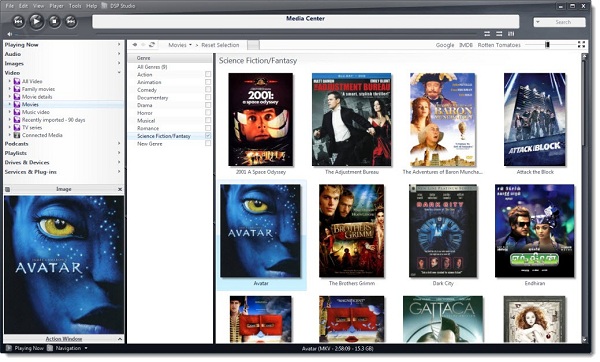Adjust the thumbnail size slider

click(x=547, y=45)
